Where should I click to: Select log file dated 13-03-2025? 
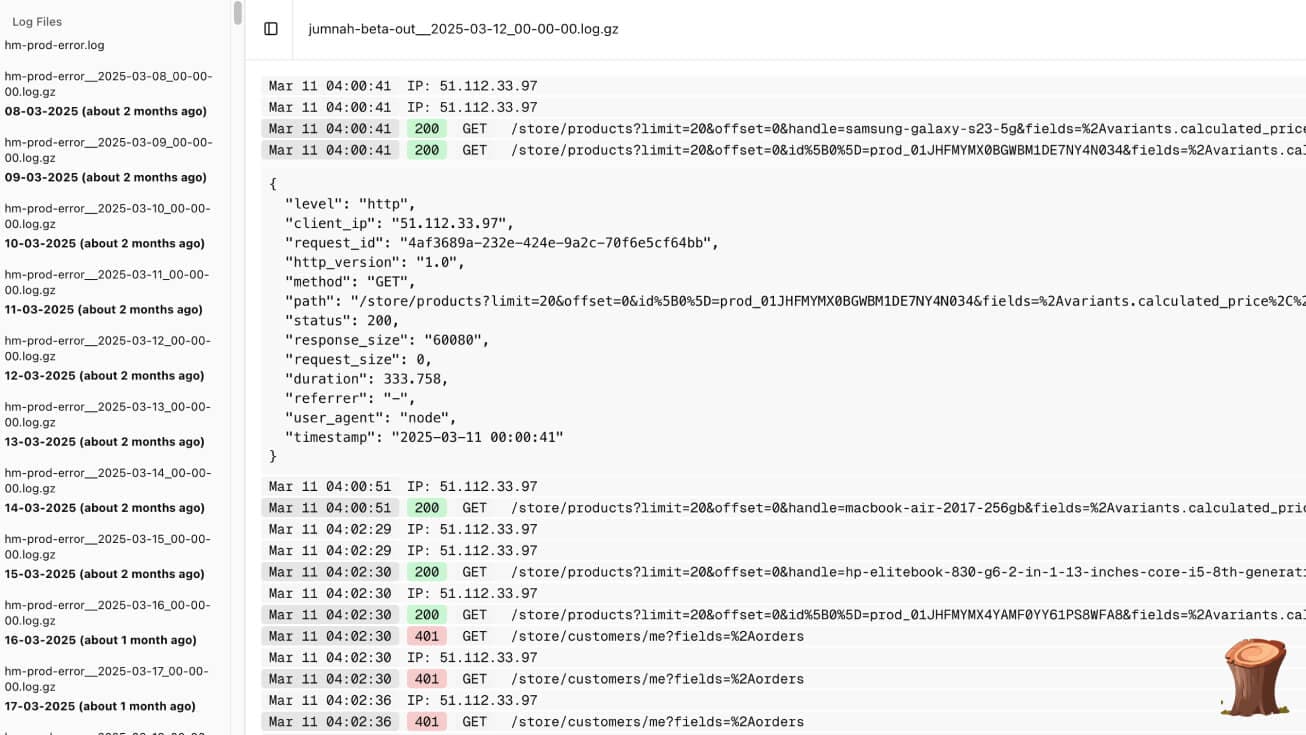(x=107, y=423)
